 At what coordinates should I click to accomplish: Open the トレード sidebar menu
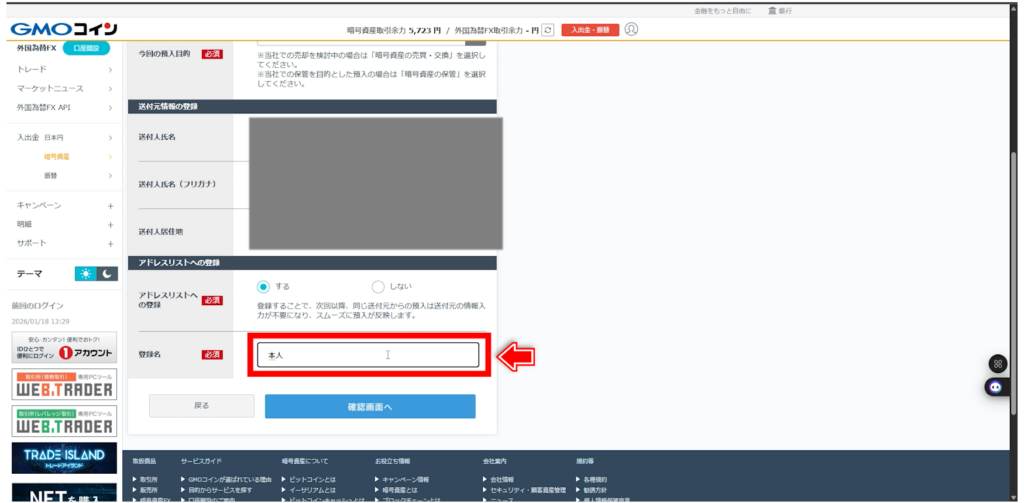(x=64, y=70)
